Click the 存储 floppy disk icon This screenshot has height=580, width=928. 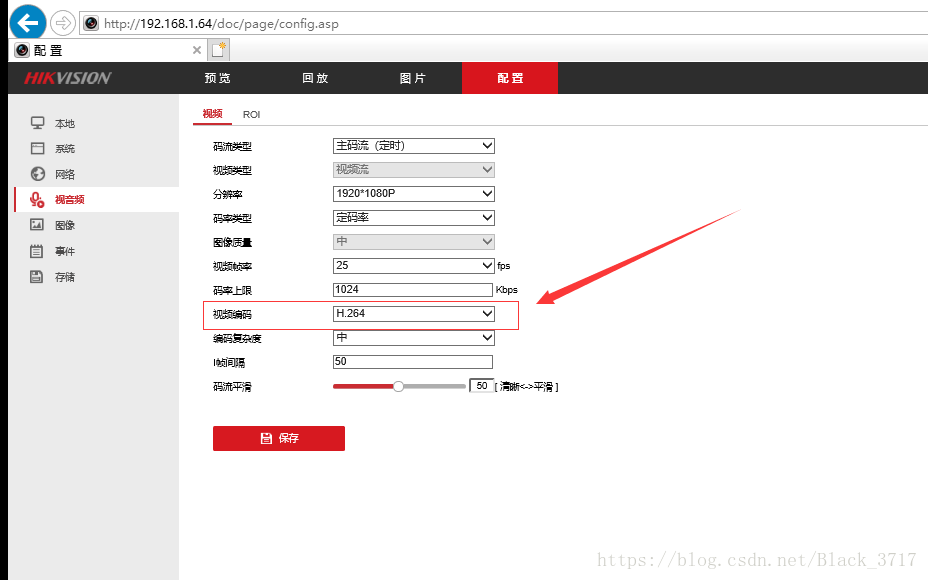[37, 276]
